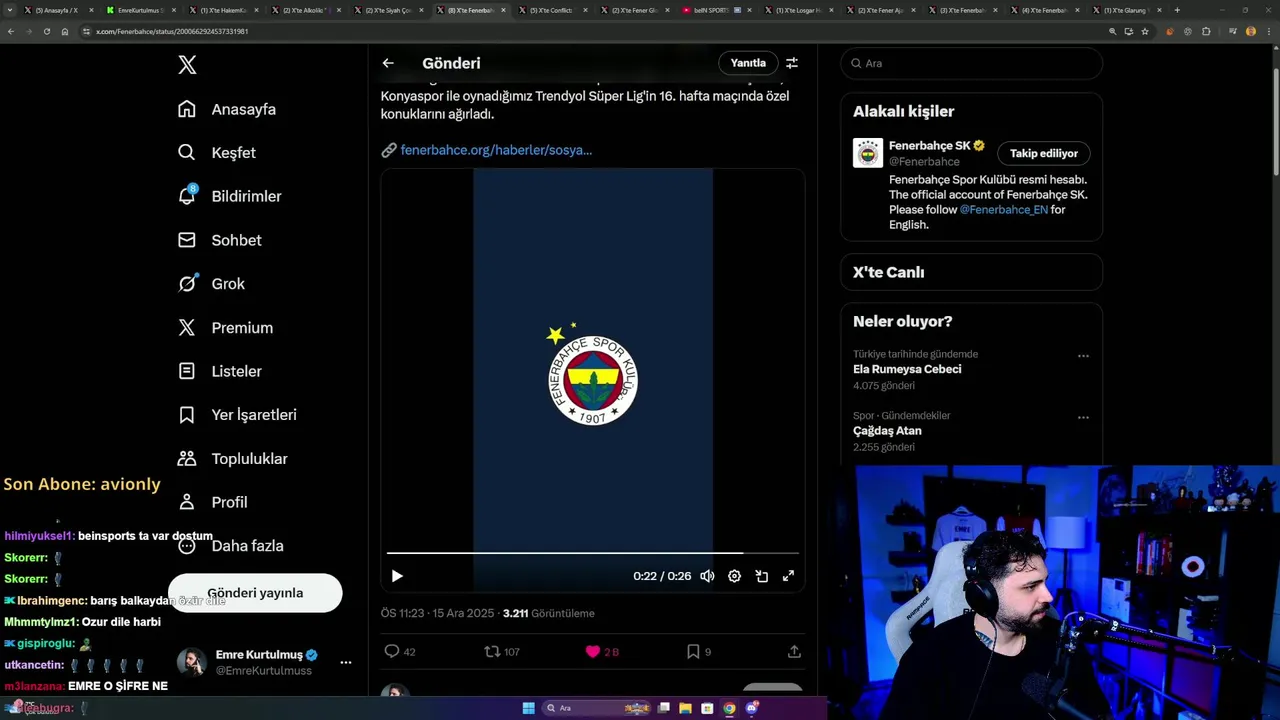
Task: Play the Fenerbahçe video
Action: [x=397, y=576]
